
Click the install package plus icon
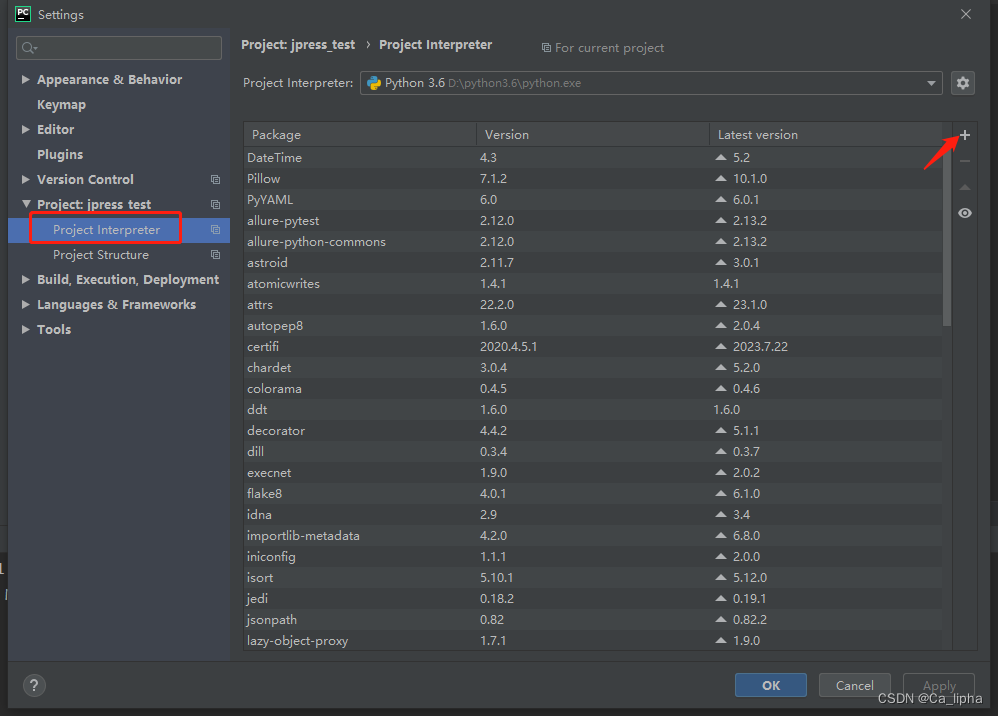coord(965,135)
